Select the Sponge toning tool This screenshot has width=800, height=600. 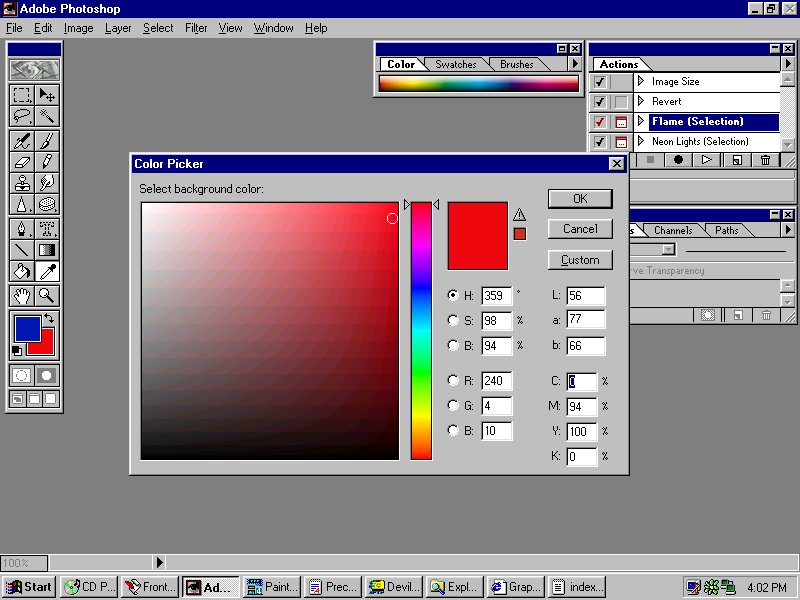tap(47, 204)
